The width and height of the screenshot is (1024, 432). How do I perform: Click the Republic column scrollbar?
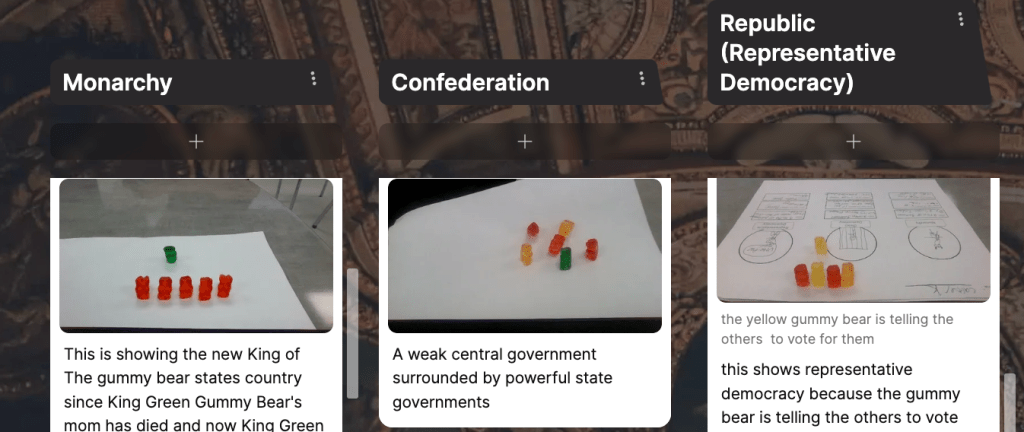(1010, 403)
